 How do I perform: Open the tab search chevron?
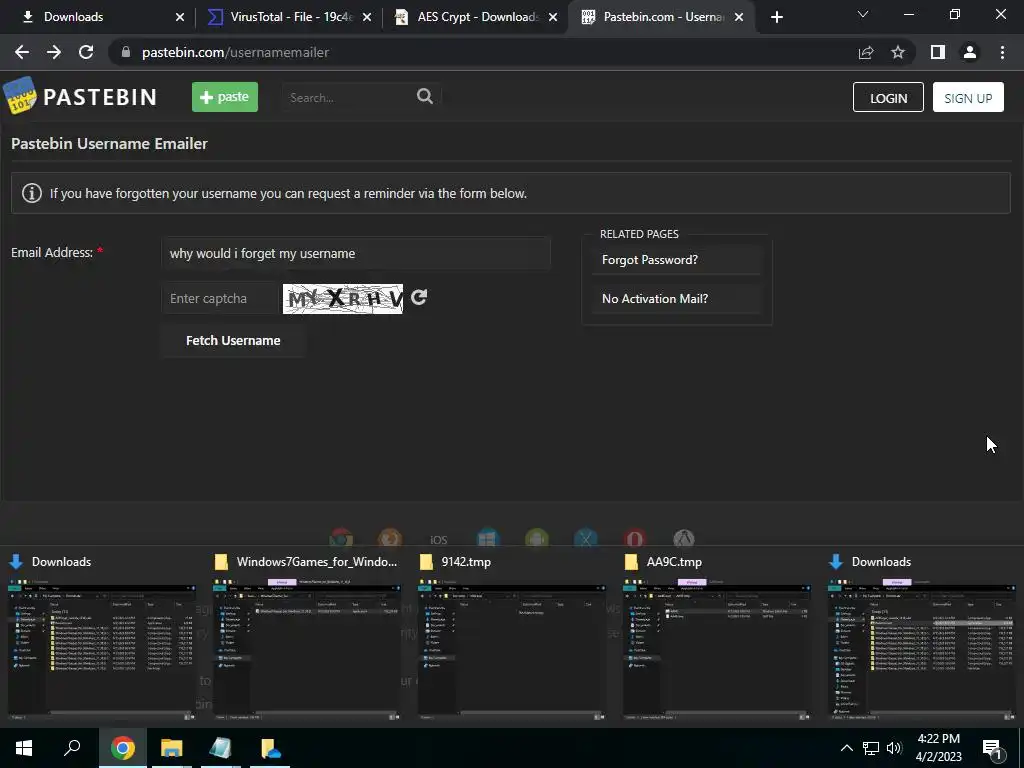[863, 14]
